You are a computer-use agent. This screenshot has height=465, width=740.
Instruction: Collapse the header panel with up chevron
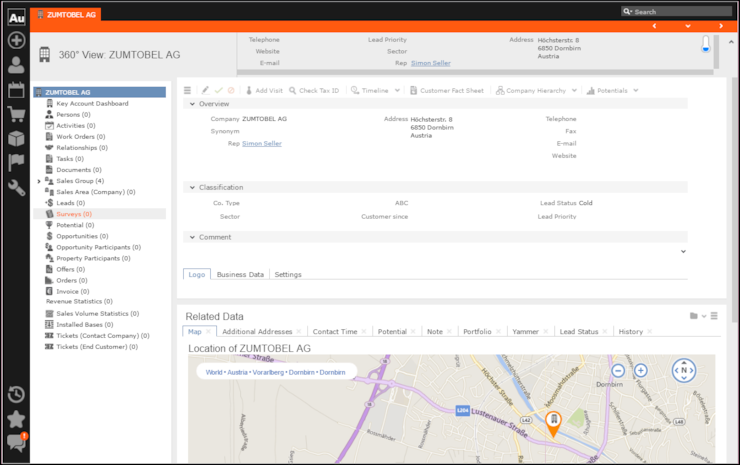tap(731, 42)
